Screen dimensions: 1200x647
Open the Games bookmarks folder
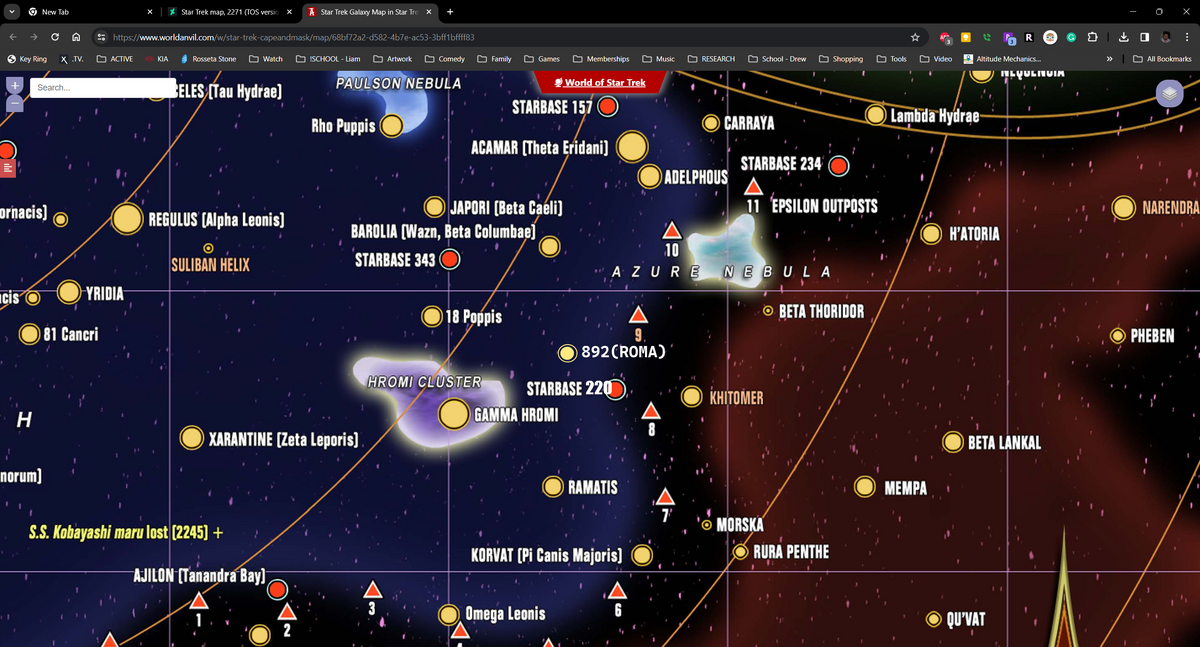click(542, 59)
